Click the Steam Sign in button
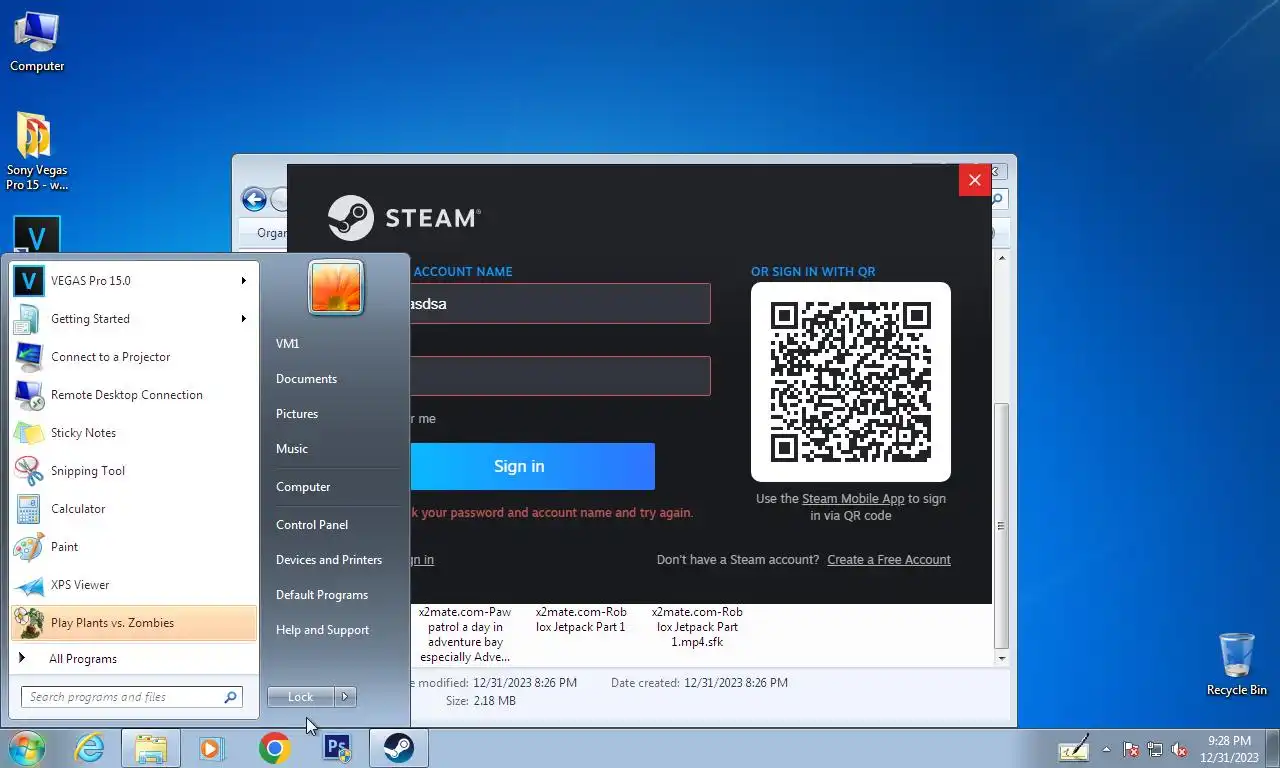The image size is (1280, 768). click(532, 467)
